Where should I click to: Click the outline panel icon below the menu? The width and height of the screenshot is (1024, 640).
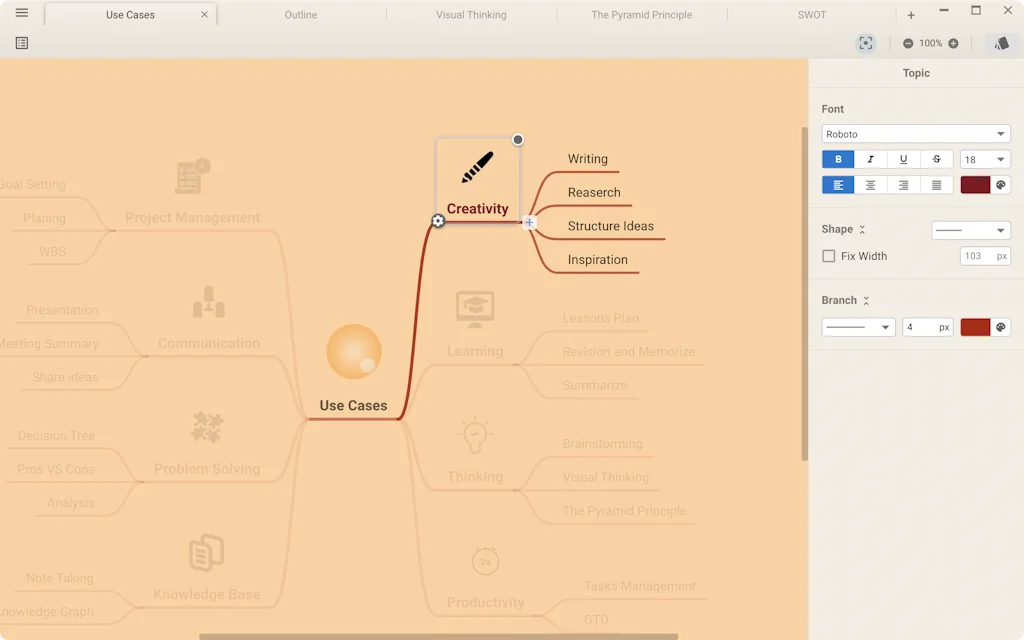coord(21,43)
